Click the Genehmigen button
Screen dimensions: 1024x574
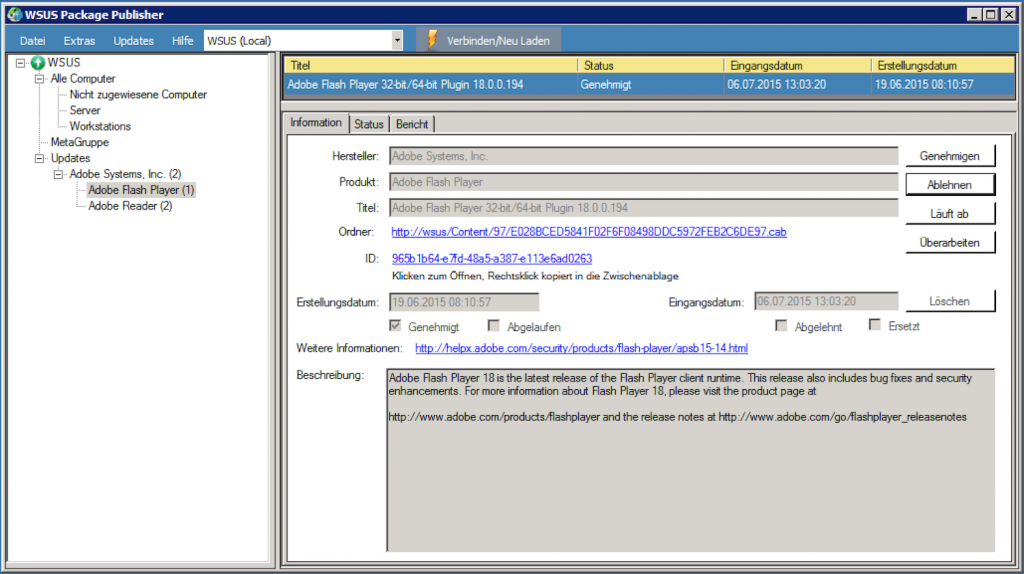(950, 156)
